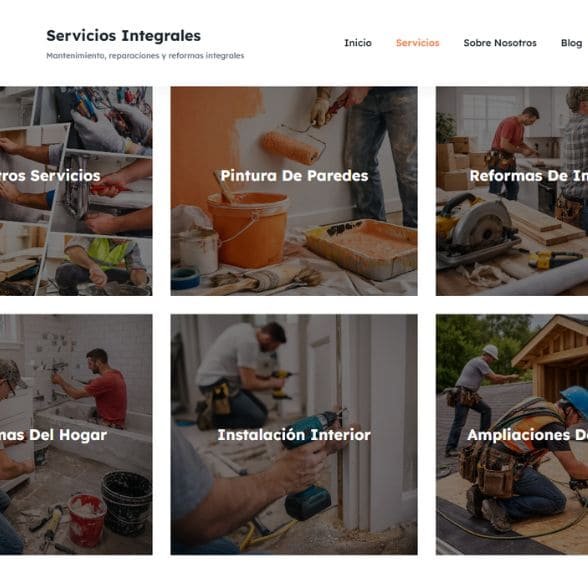Click the orange paint bucket in the painting card
The width and height of the screenshot is (588, 588).
(248, 229)
